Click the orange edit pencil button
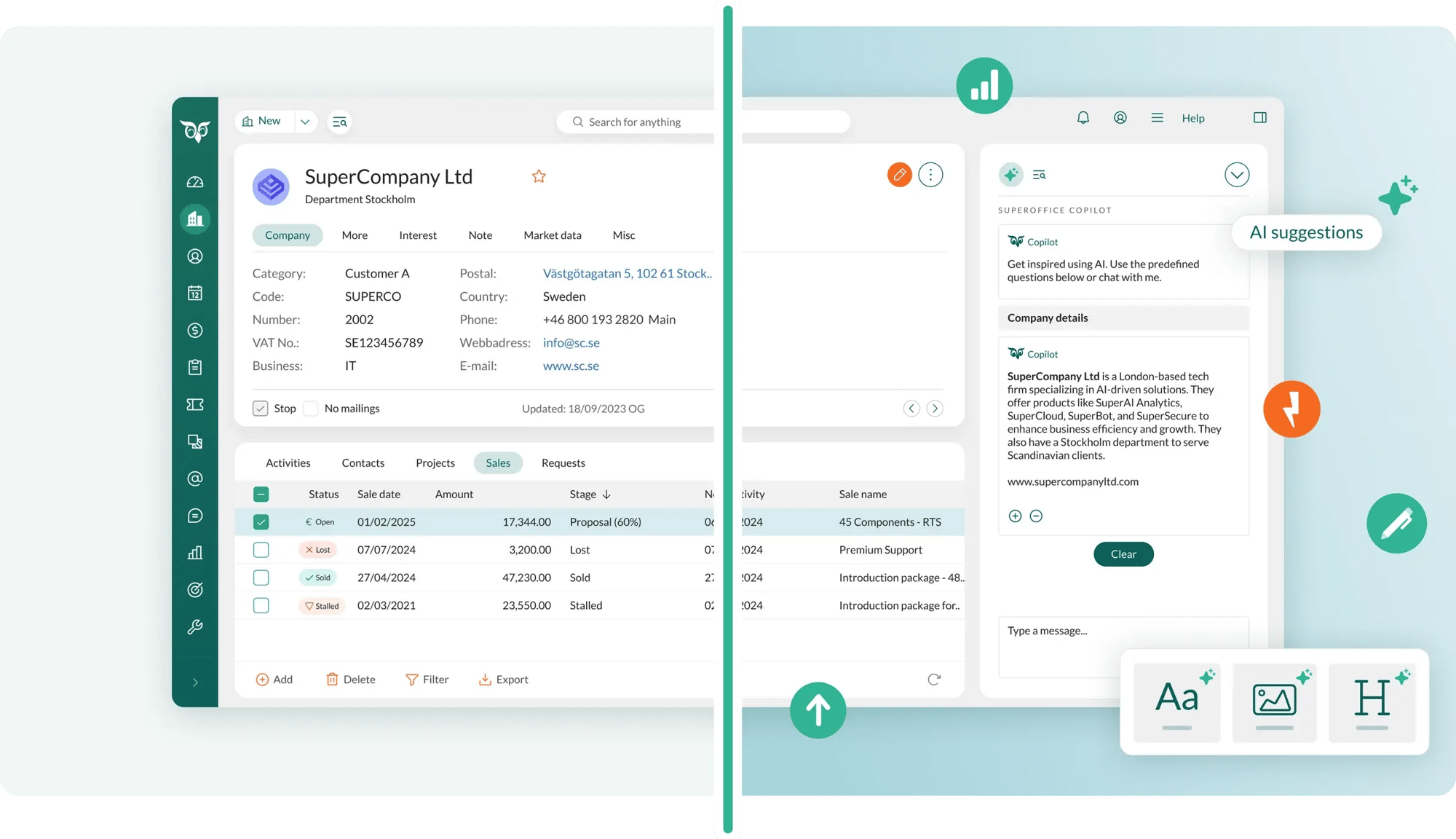 pyautogui.click(x=899, y=175)
